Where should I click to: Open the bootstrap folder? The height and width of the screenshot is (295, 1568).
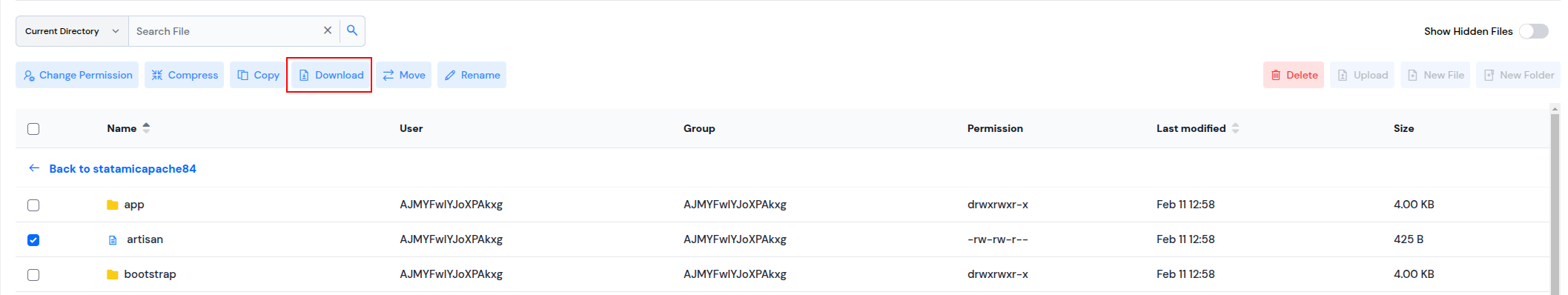[x=150, y=274]
